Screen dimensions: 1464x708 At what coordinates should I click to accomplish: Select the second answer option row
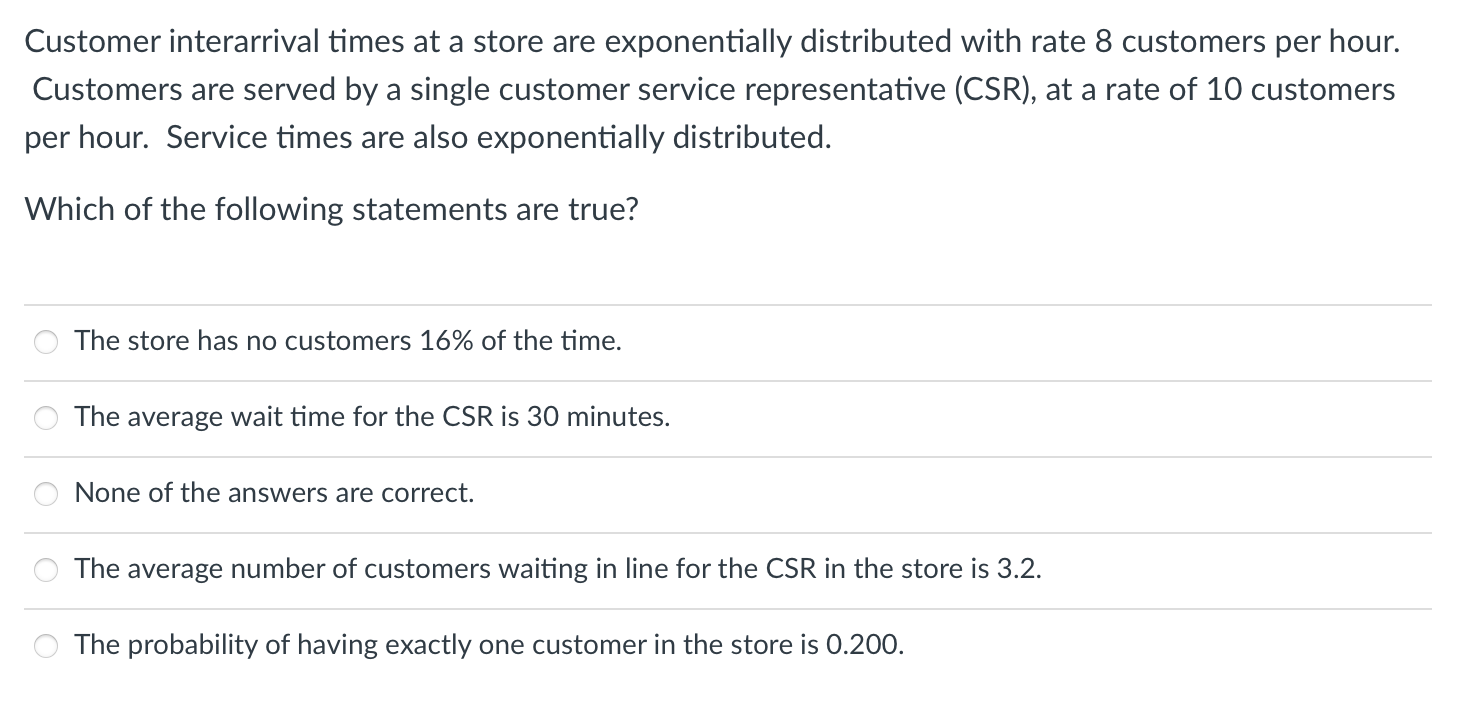click(x=400, y=417)
